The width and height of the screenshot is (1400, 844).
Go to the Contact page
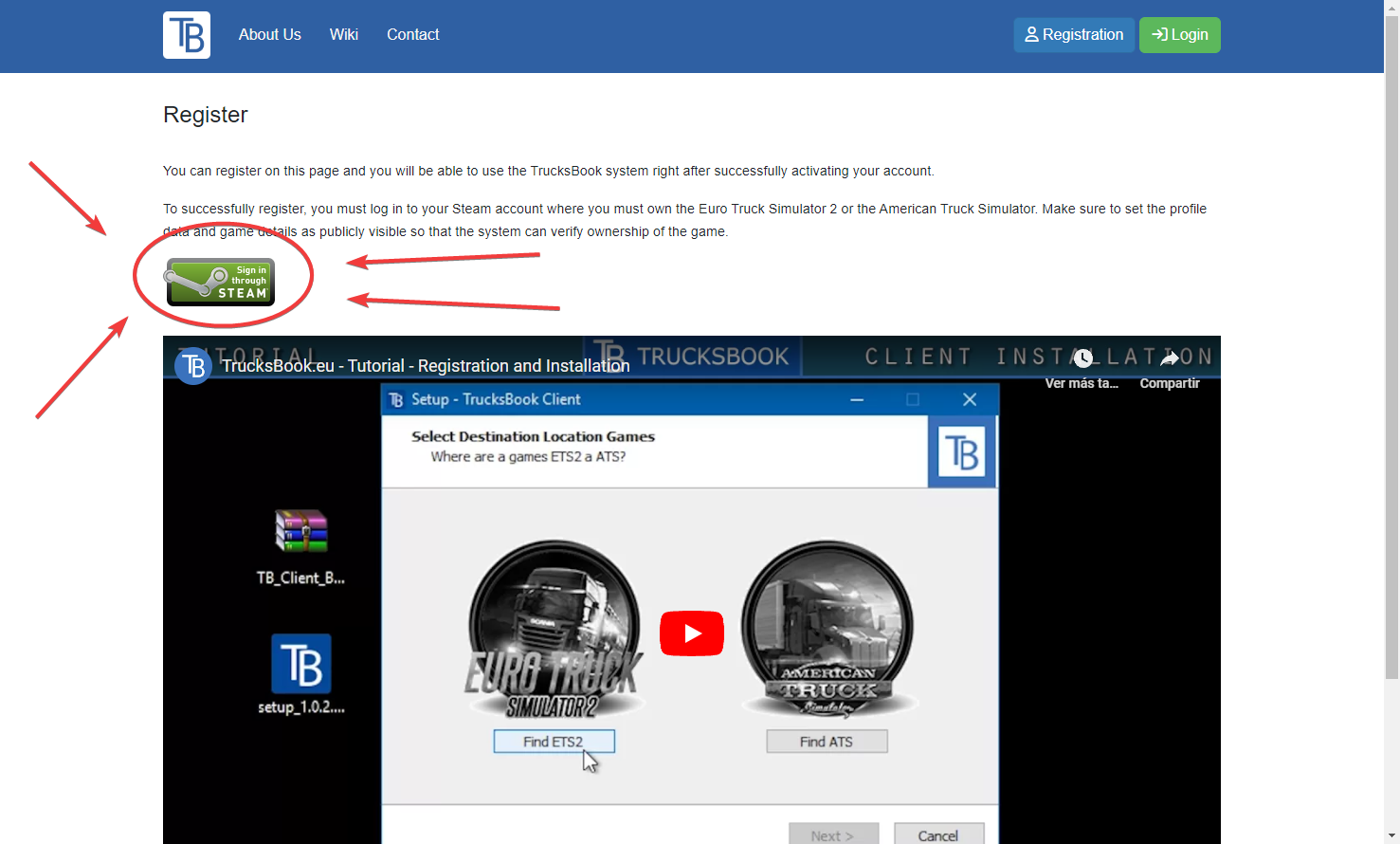click(x=412, y=34)
